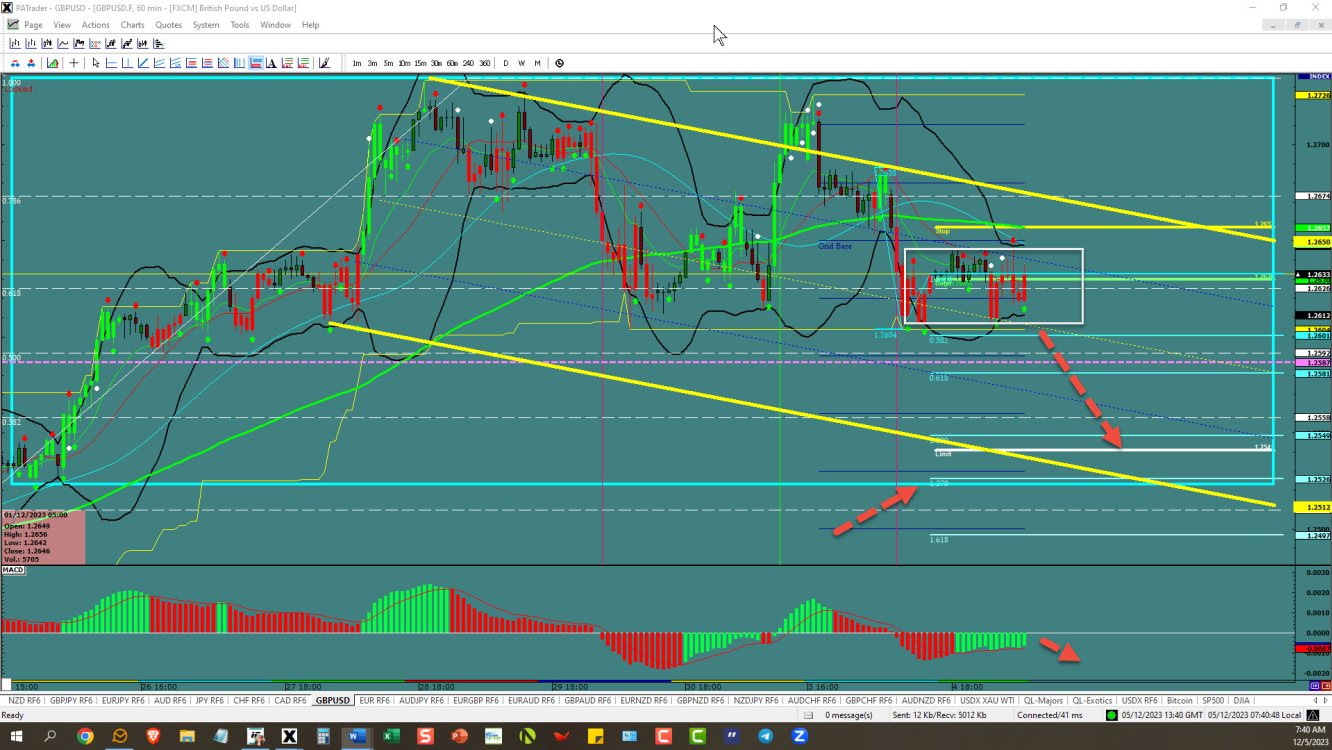
Task: Switch to the DJIA tab
Action: [x=1241, y=700]
